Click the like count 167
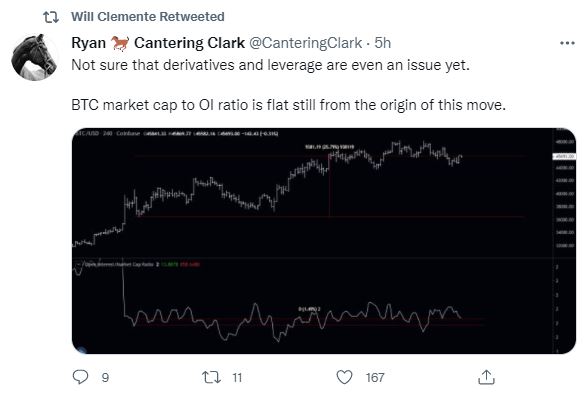The width and height of the screenshot is (588, 407). point(375,377)
